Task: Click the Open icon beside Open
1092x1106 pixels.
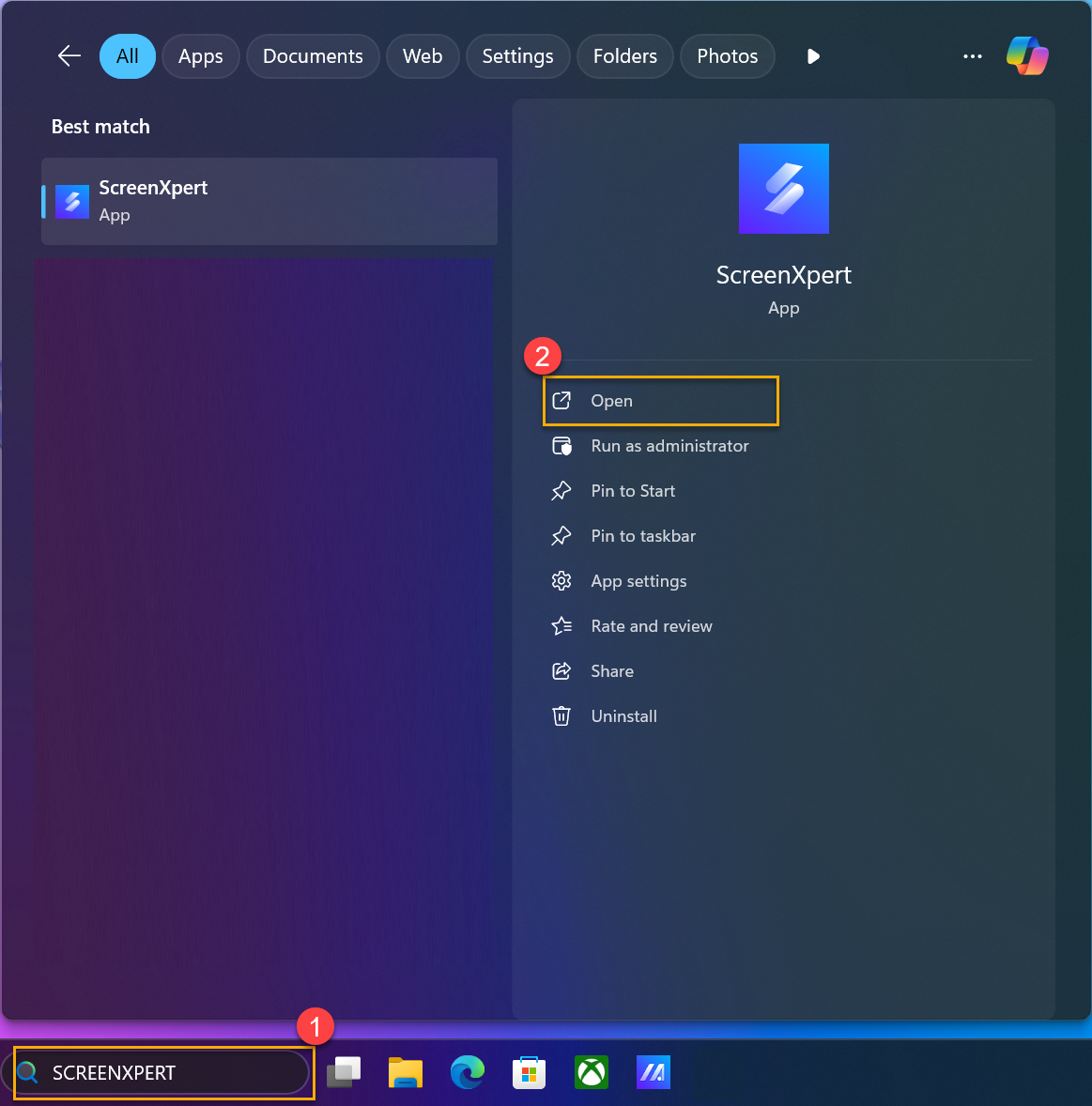Action: pos(561,401)
